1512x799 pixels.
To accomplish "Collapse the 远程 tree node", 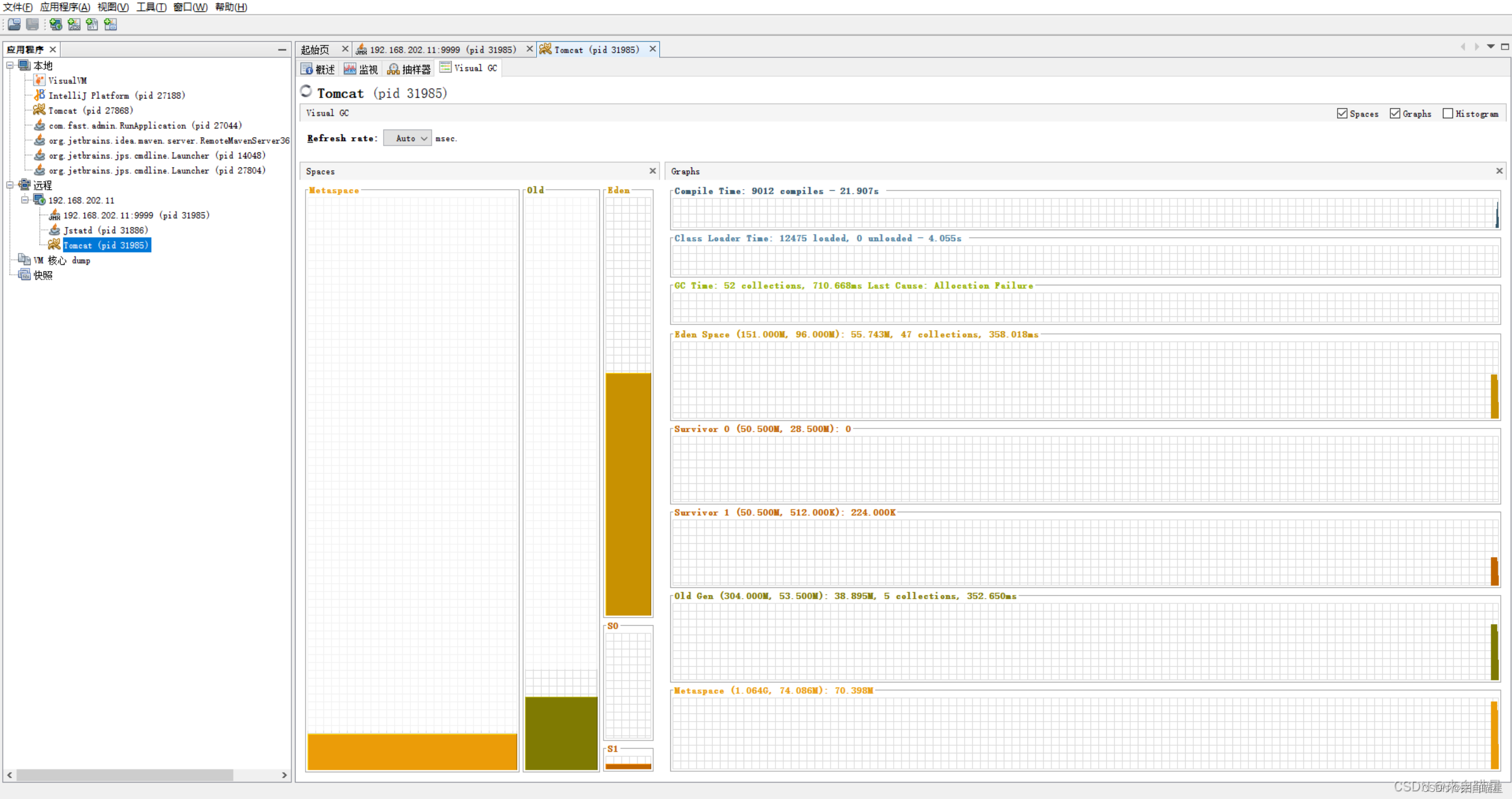I will click(x=10, y=185).
